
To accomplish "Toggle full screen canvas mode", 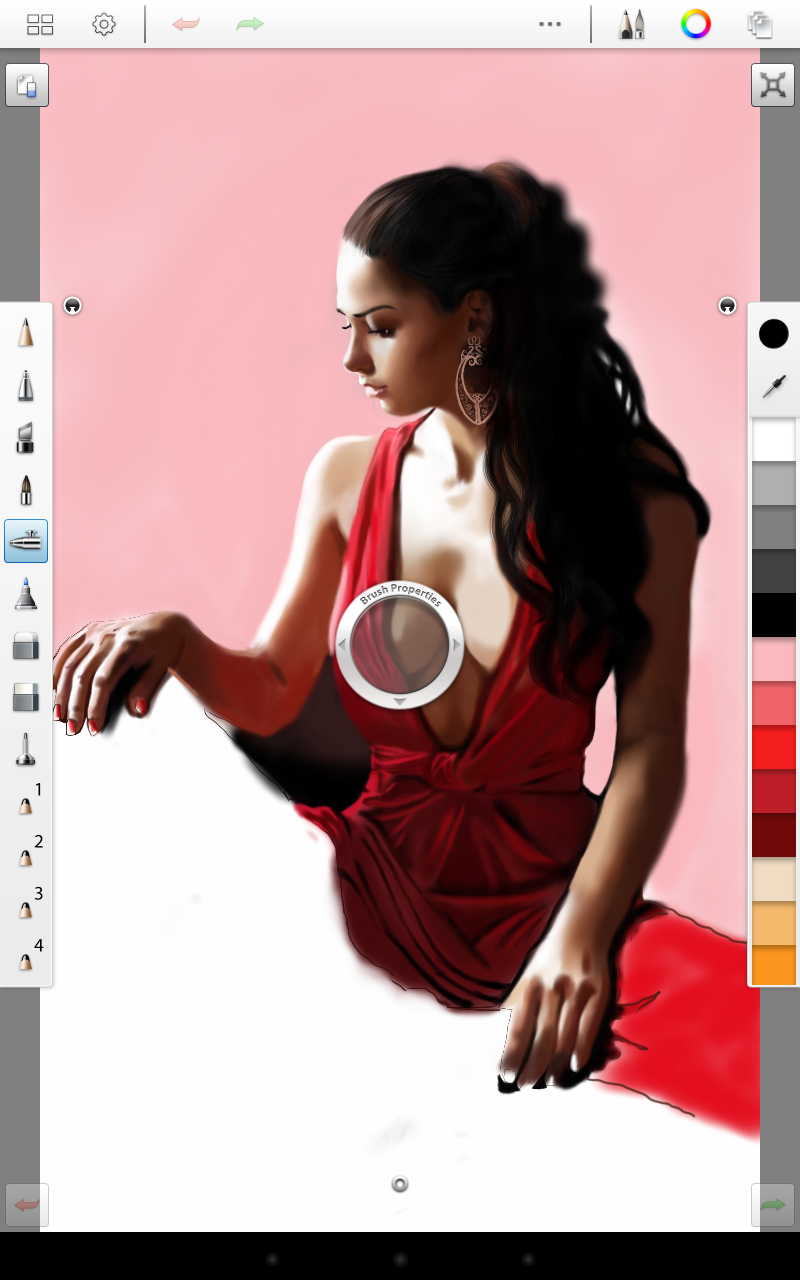I will pos(772,86).
